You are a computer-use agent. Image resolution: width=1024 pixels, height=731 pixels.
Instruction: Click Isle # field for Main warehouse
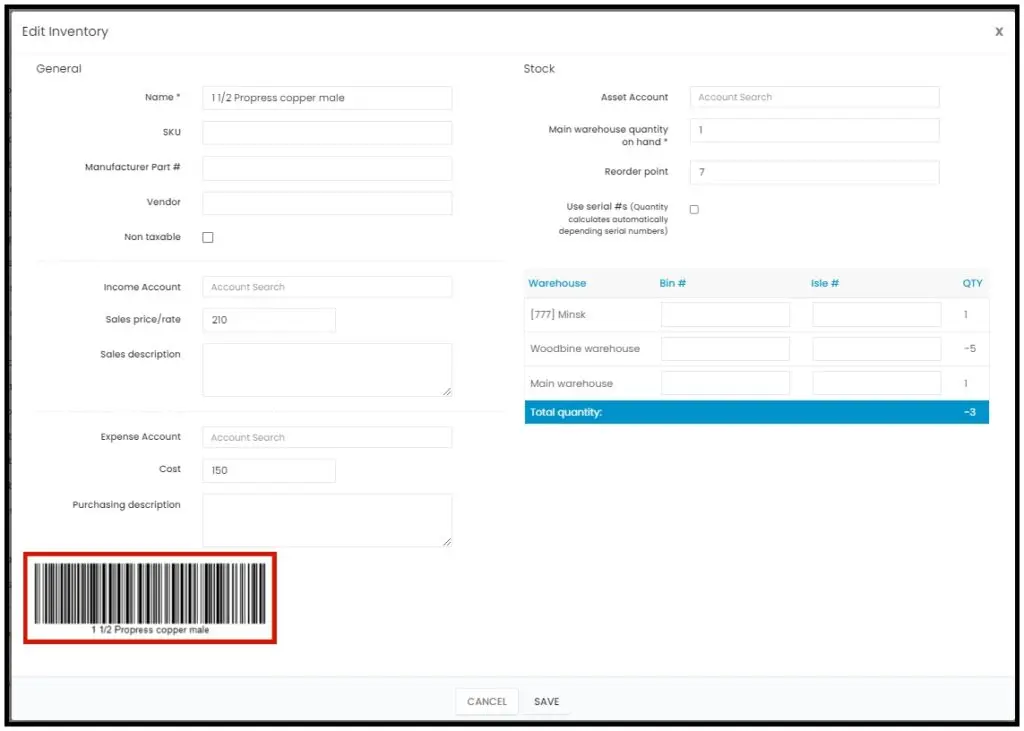(x=876, y=383)
